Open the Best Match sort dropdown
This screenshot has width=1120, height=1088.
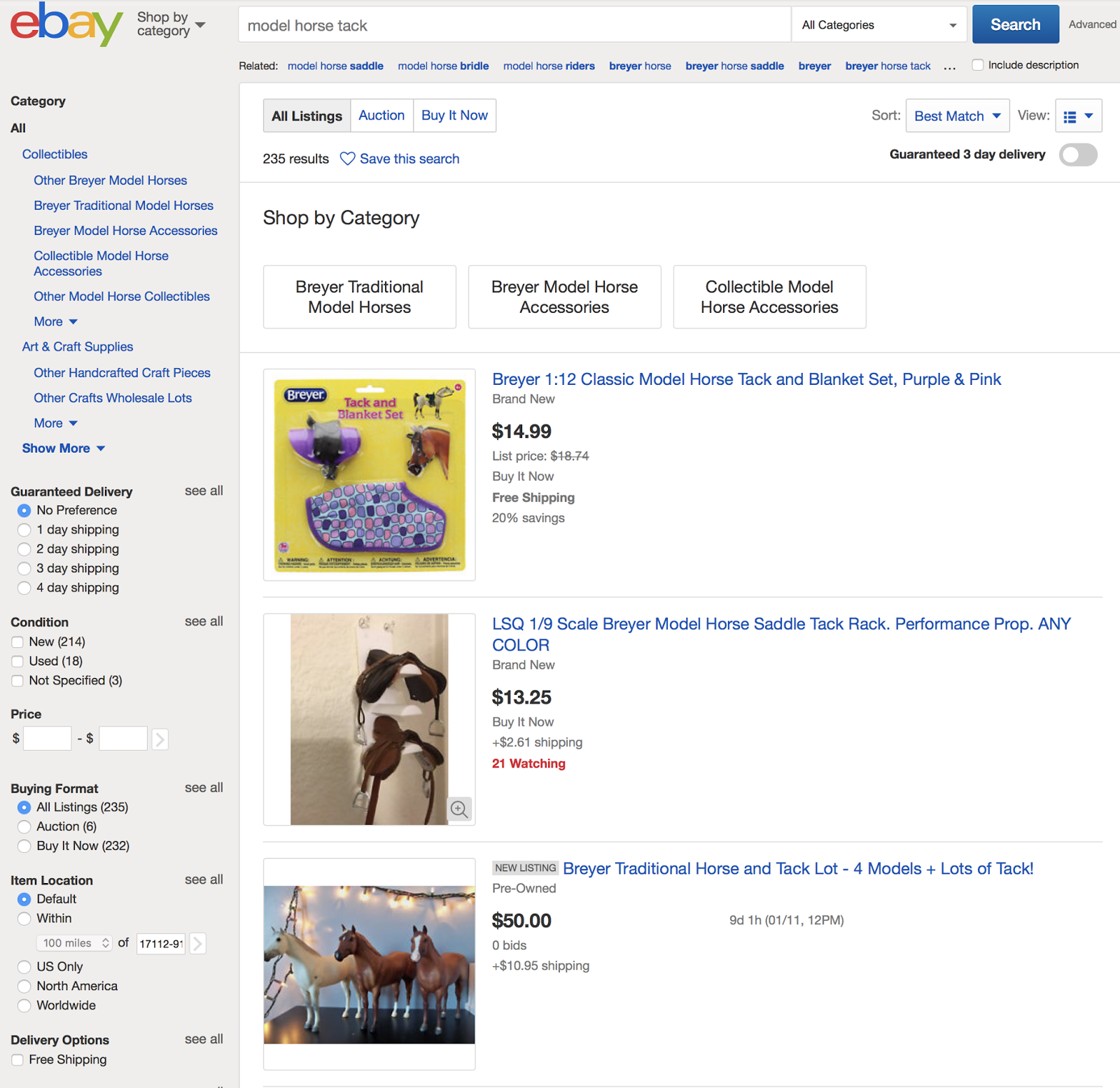click(957, 116)
